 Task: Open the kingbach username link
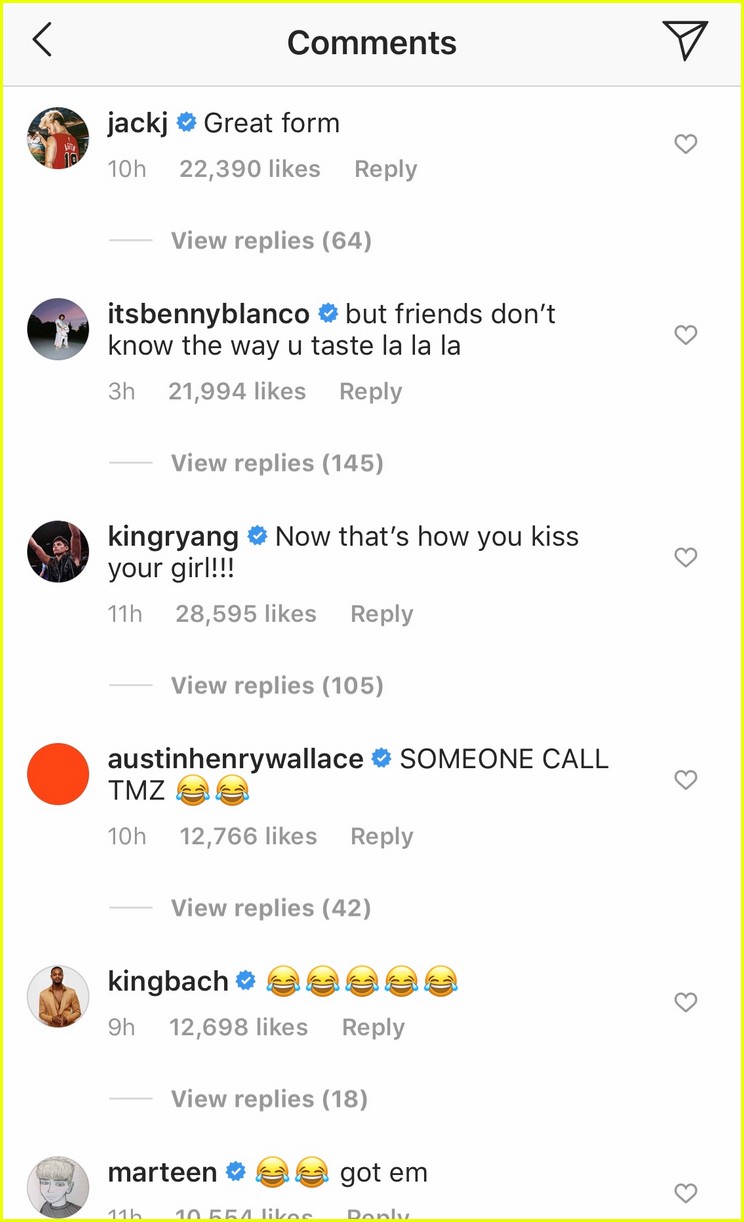[x=168, y=981]
